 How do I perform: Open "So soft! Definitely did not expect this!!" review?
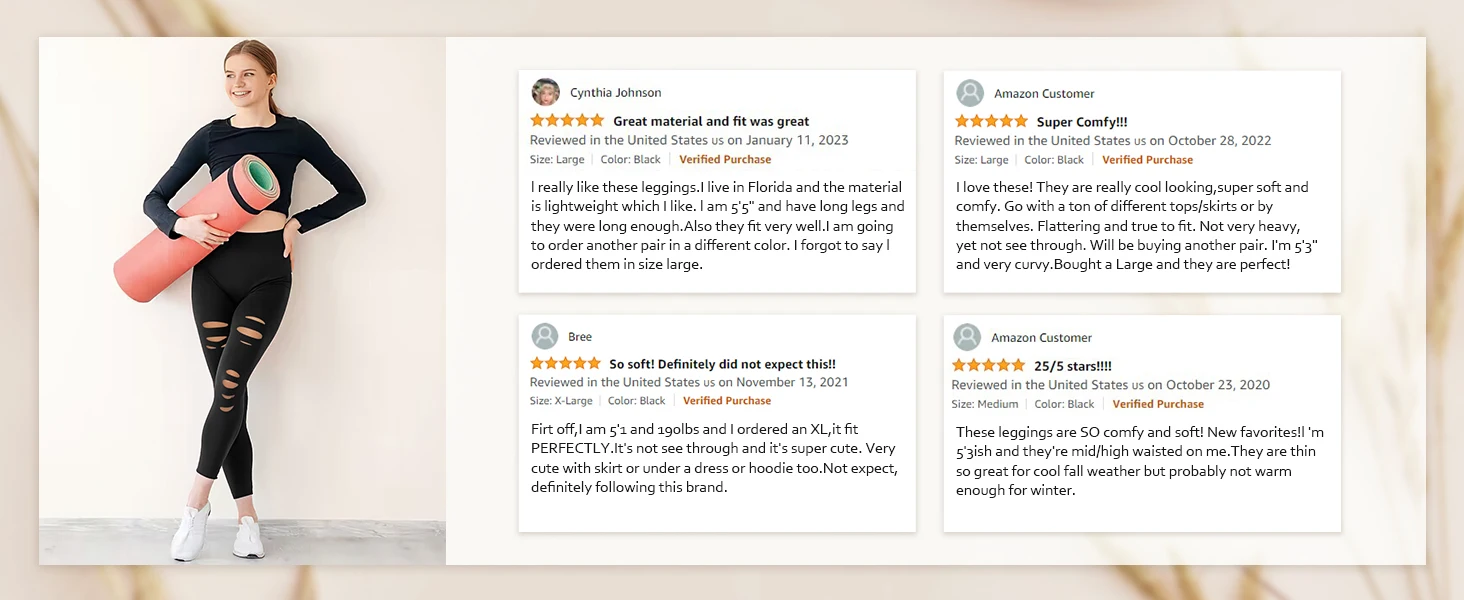722,365
